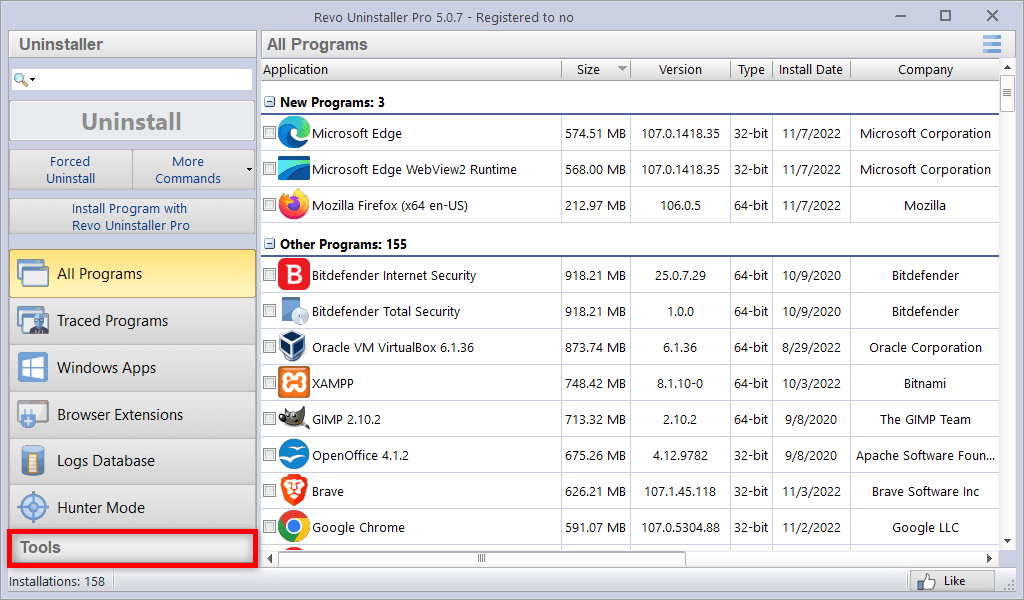Check the Bitdefender Internet Security checkbox
This screenshot has width=1024, height=600.
(269, 274)
